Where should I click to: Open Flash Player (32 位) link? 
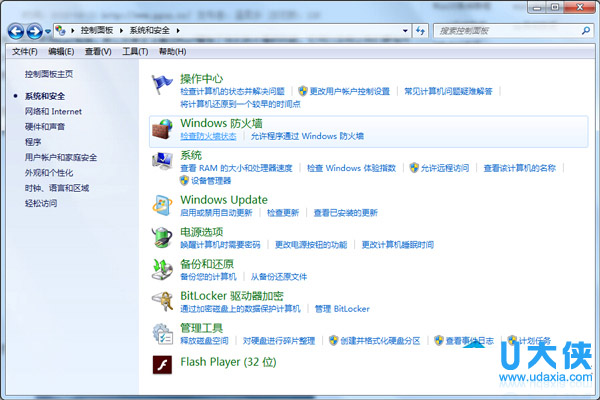(x=228, y=362)
